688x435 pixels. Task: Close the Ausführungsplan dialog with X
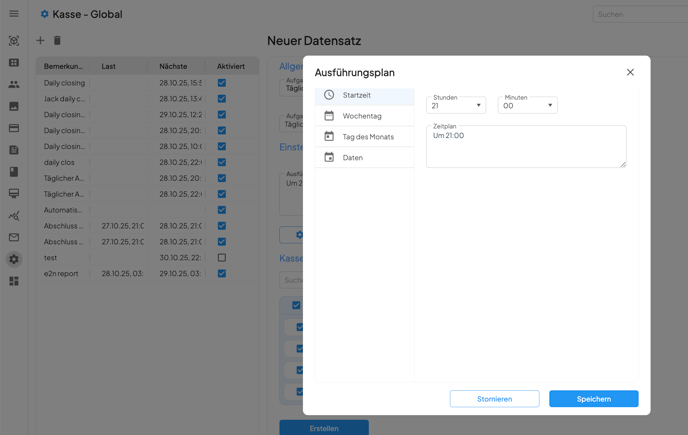pos(630,72)
